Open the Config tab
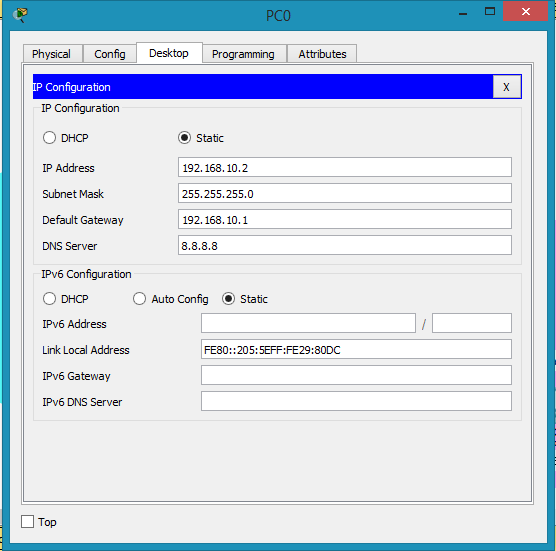 click(110, 54)
